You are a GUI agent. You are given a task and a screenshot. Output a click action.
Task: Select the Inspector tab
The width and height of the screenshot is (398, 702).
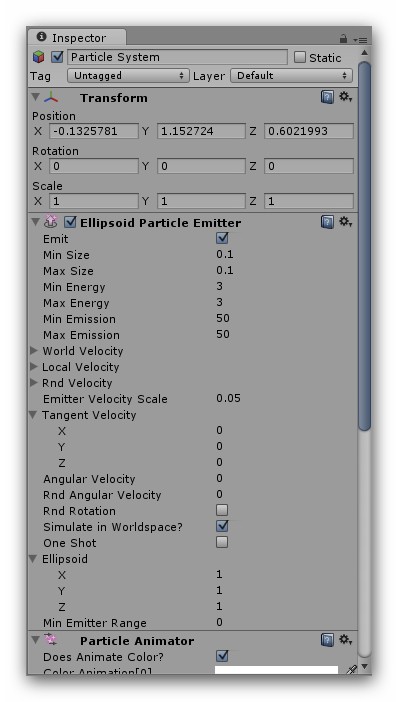[x=77, y=38]
